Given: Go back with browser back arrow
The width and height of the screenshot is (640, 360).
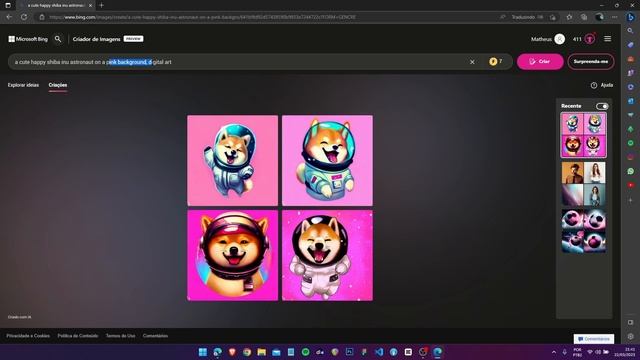Looking at the screenshot, I should [9, 17].
